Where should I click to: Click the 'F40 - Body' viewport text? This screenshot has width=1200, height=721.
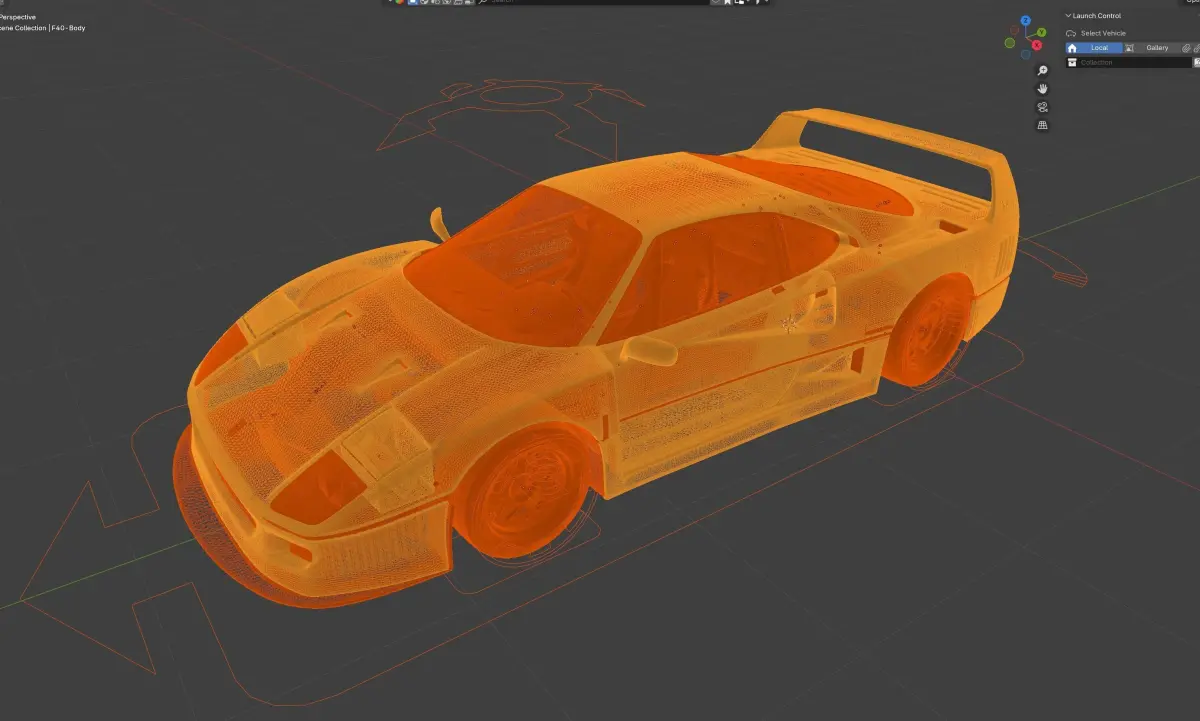[68, 28]
